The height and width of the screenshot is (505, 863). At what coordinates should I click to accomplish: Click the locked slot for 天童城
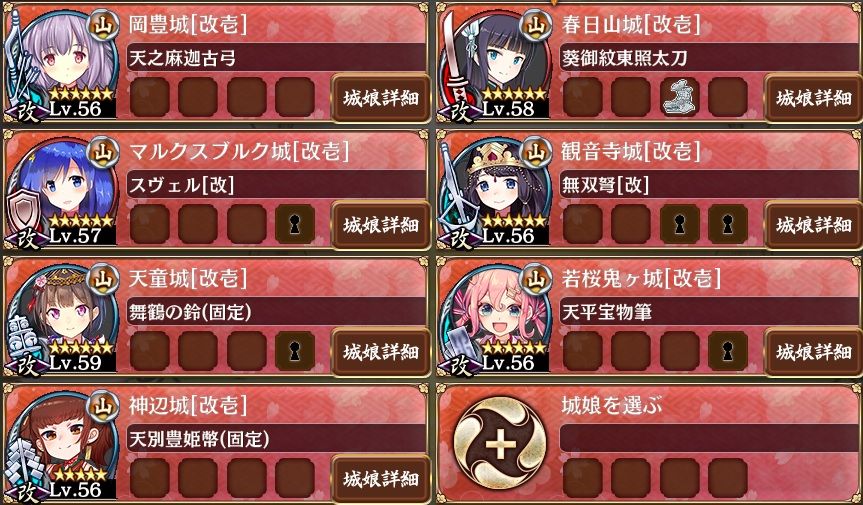(x=295, y=351)
